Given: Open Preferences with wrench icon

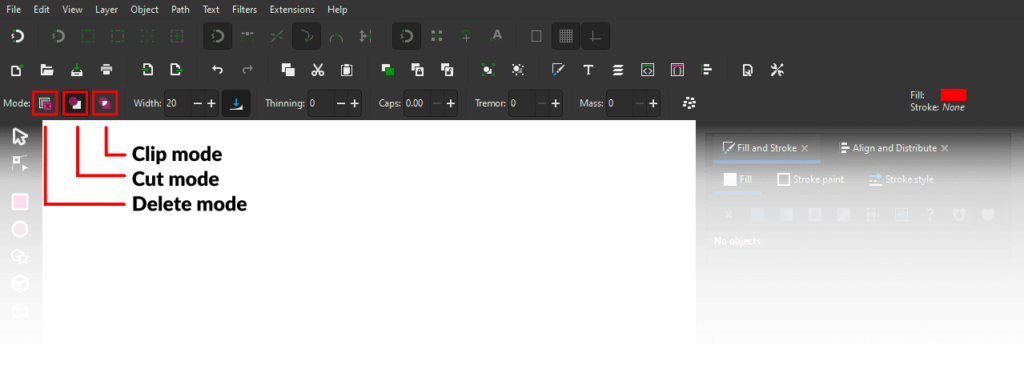Looking at the screenshot, I should pos(777,70).
